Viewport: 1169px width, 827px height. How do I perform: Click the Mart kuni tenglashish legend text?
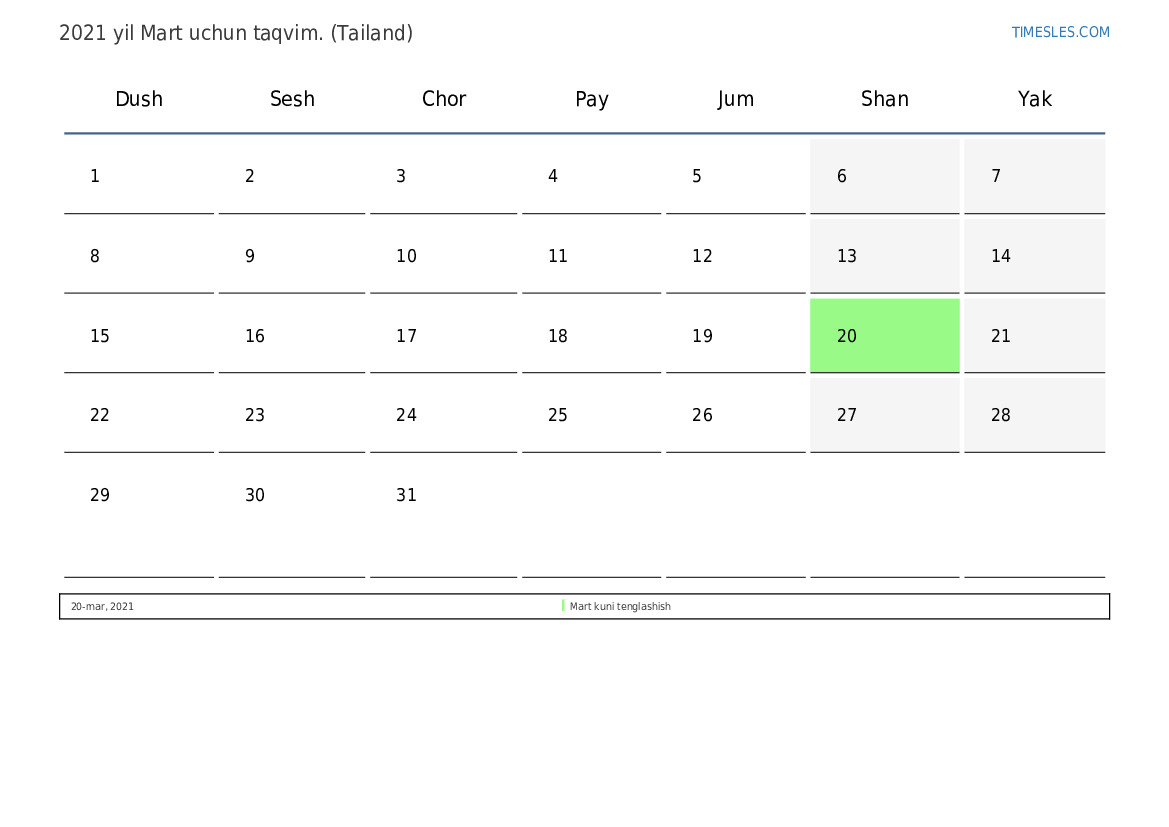click(x=620, y=607)
